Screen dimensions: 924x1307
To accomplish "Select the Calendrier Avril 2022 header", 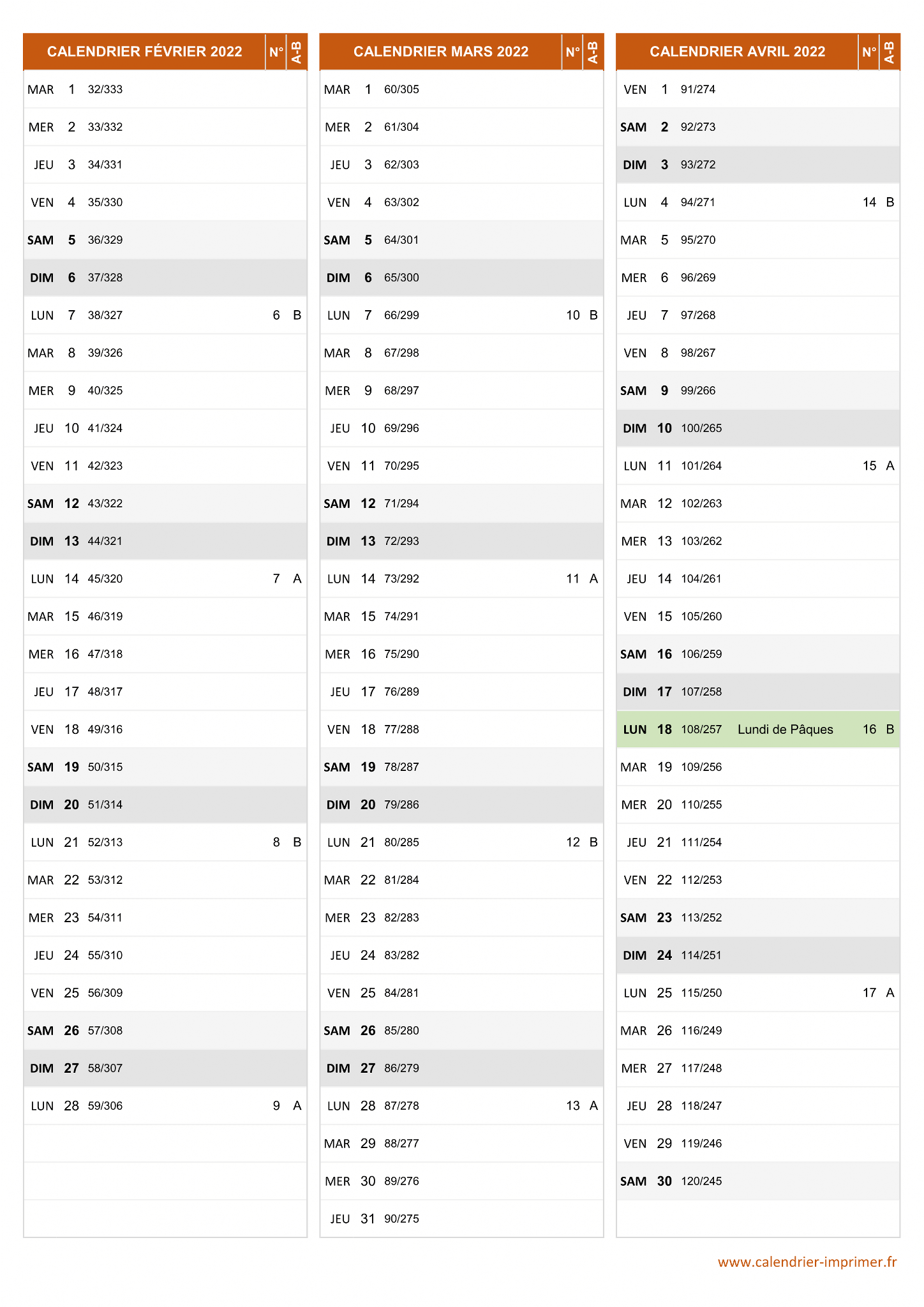I will coord(738,52).
